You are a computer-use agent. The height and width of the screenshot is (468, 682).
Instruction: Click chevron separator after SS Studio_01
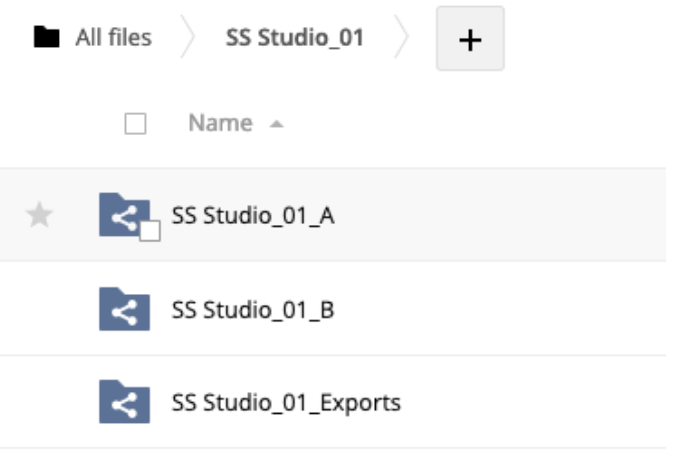401,37
